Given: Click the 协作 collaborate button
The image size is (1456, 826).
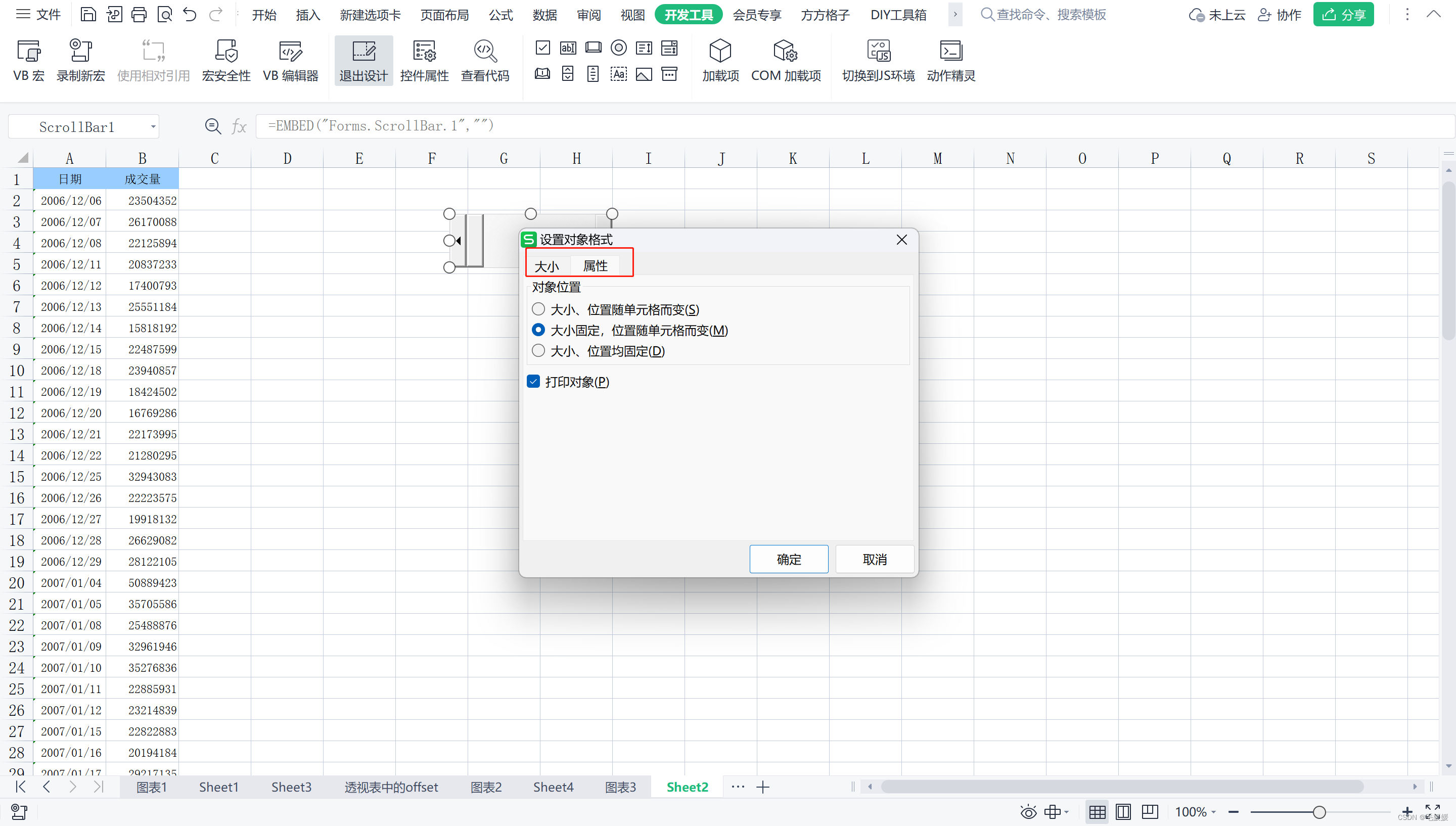Looking at the screenshot, I should [1279, 15].
